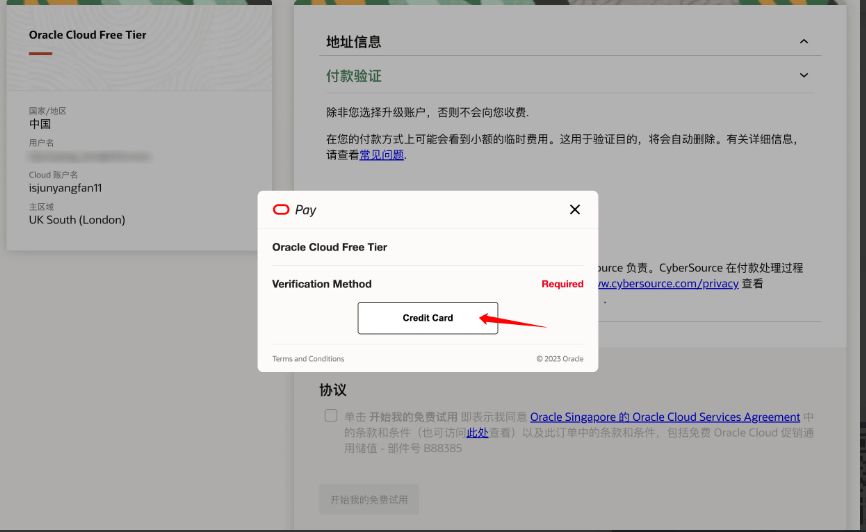Click the Cloud account name isjunyangfan11
The height and width of the screenshot is (532, 866).
[x=65, y=188]
